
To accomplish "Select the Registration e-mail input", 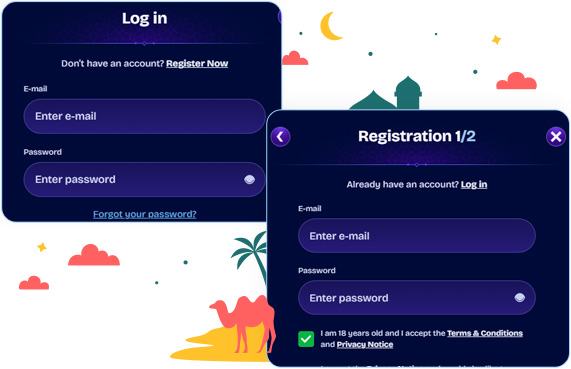I will coord(417,236).
